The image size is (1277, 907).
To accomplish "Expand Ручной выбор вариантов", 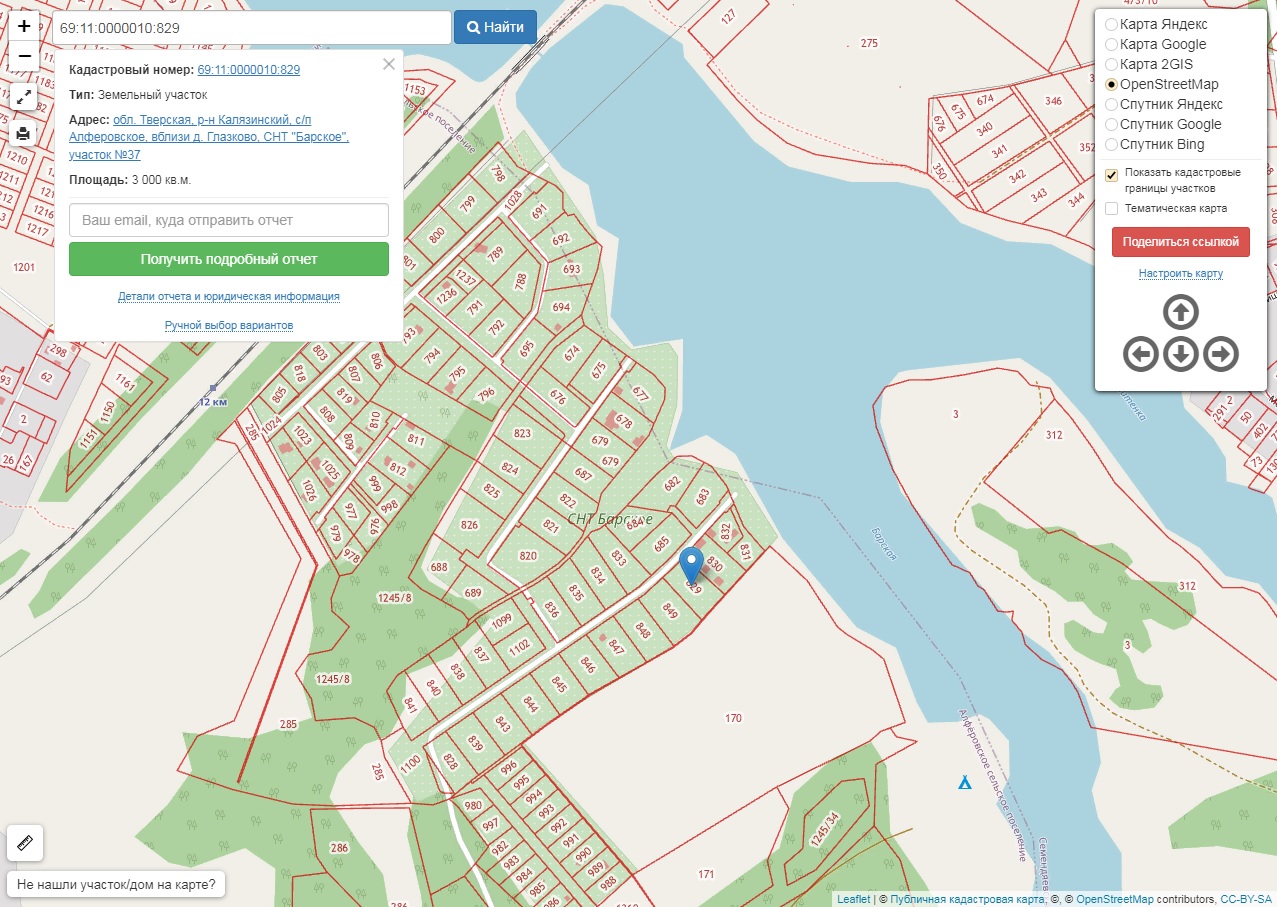I will (228, 325).
